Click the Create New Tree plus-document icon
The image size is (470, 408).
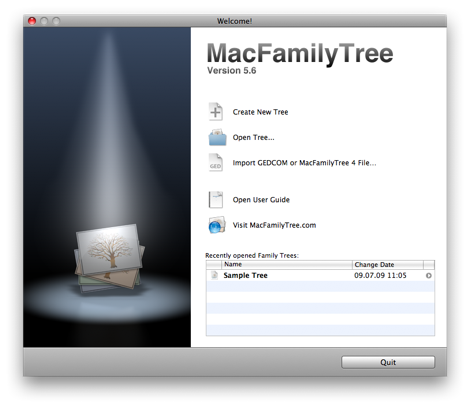tap(216, 112)
